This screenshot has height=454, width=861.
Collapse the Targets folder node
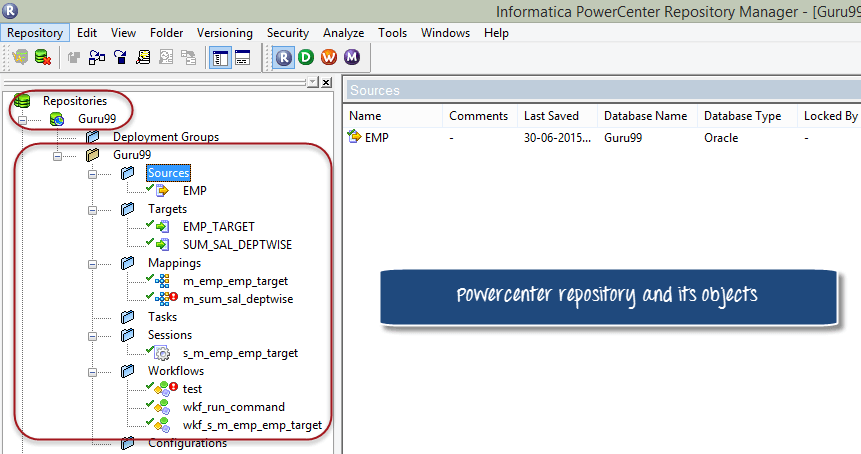93,210
